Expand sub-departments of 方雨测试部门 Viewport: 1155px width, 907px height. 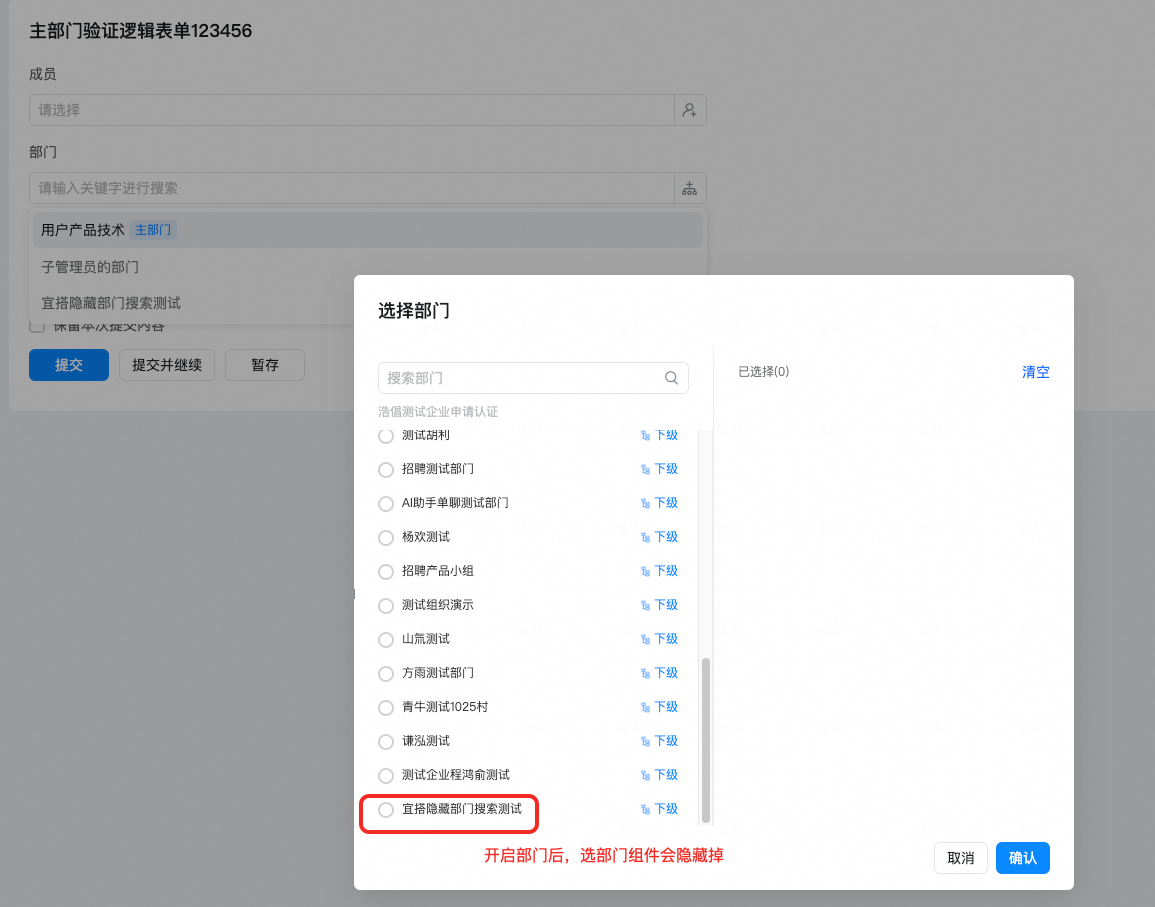tap(659, 673)
